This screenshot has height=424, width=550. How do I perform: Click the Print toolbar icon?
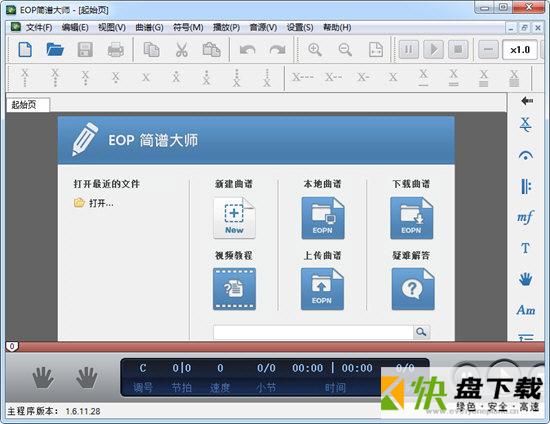click(115, 49)
